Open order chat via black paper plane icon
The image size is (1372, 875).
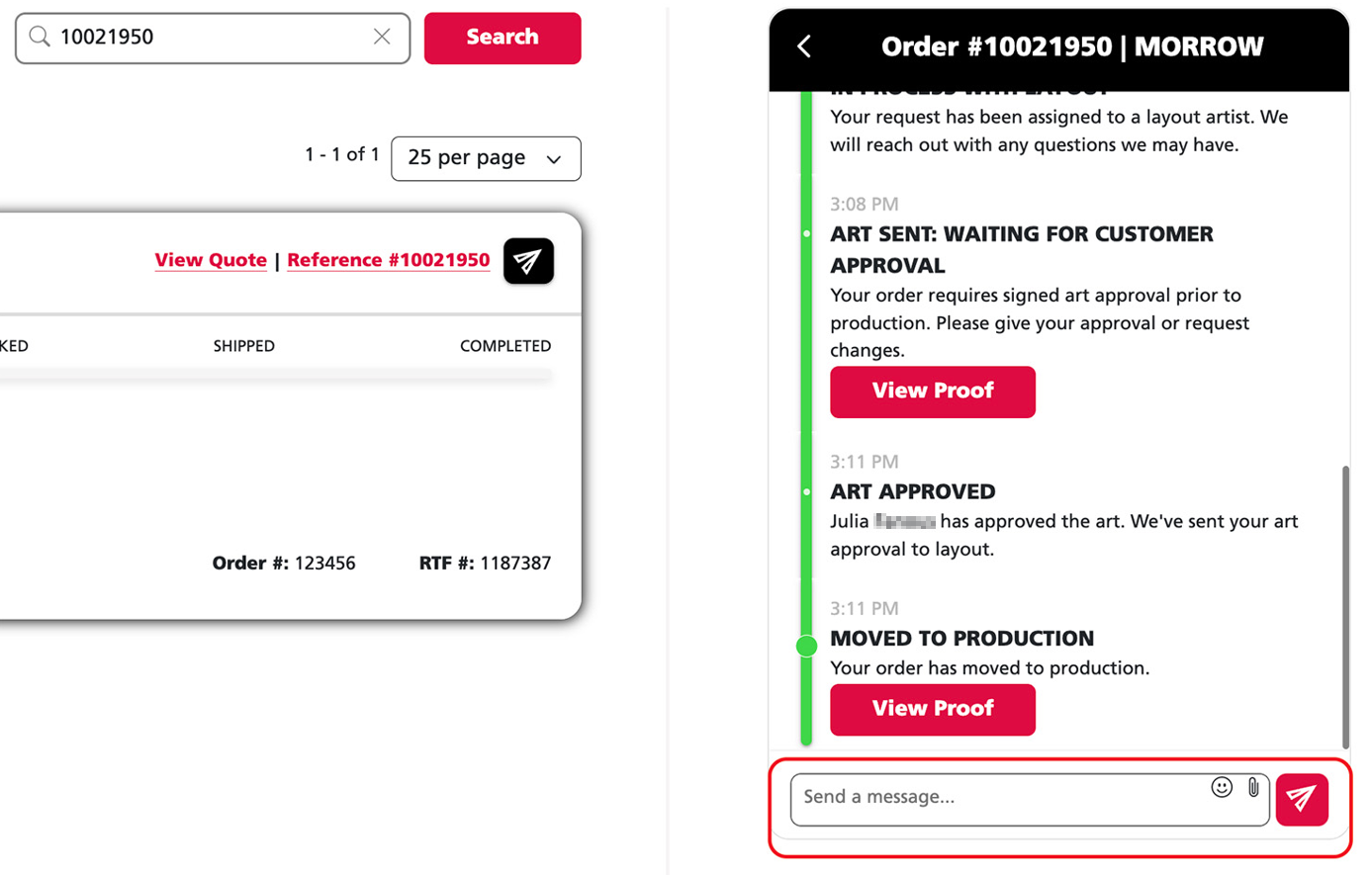click(528, 261)
